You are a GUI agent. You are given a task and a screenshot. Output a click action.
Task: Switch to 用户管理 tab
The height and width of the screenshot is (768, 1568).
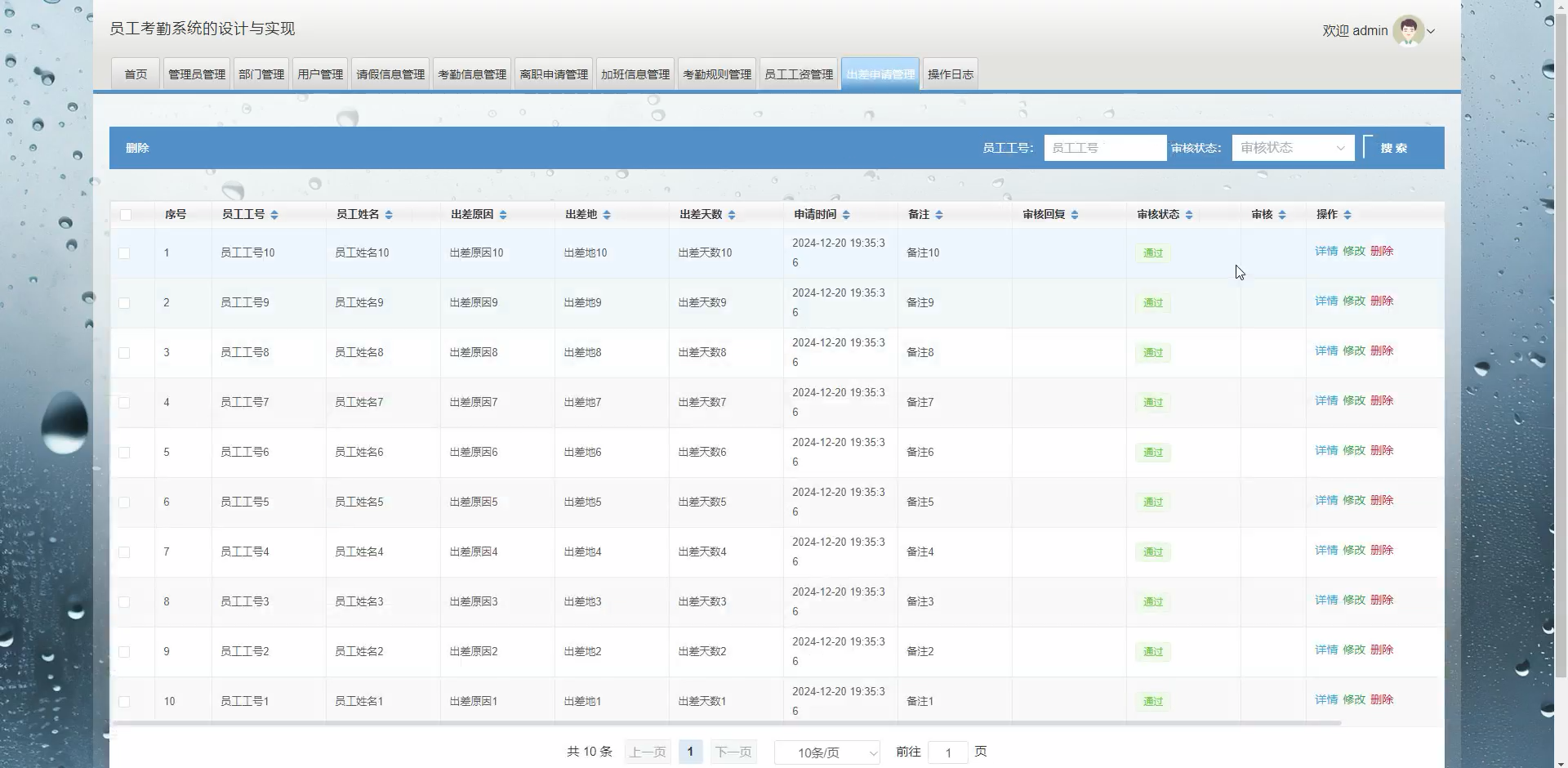coord(320,74)
